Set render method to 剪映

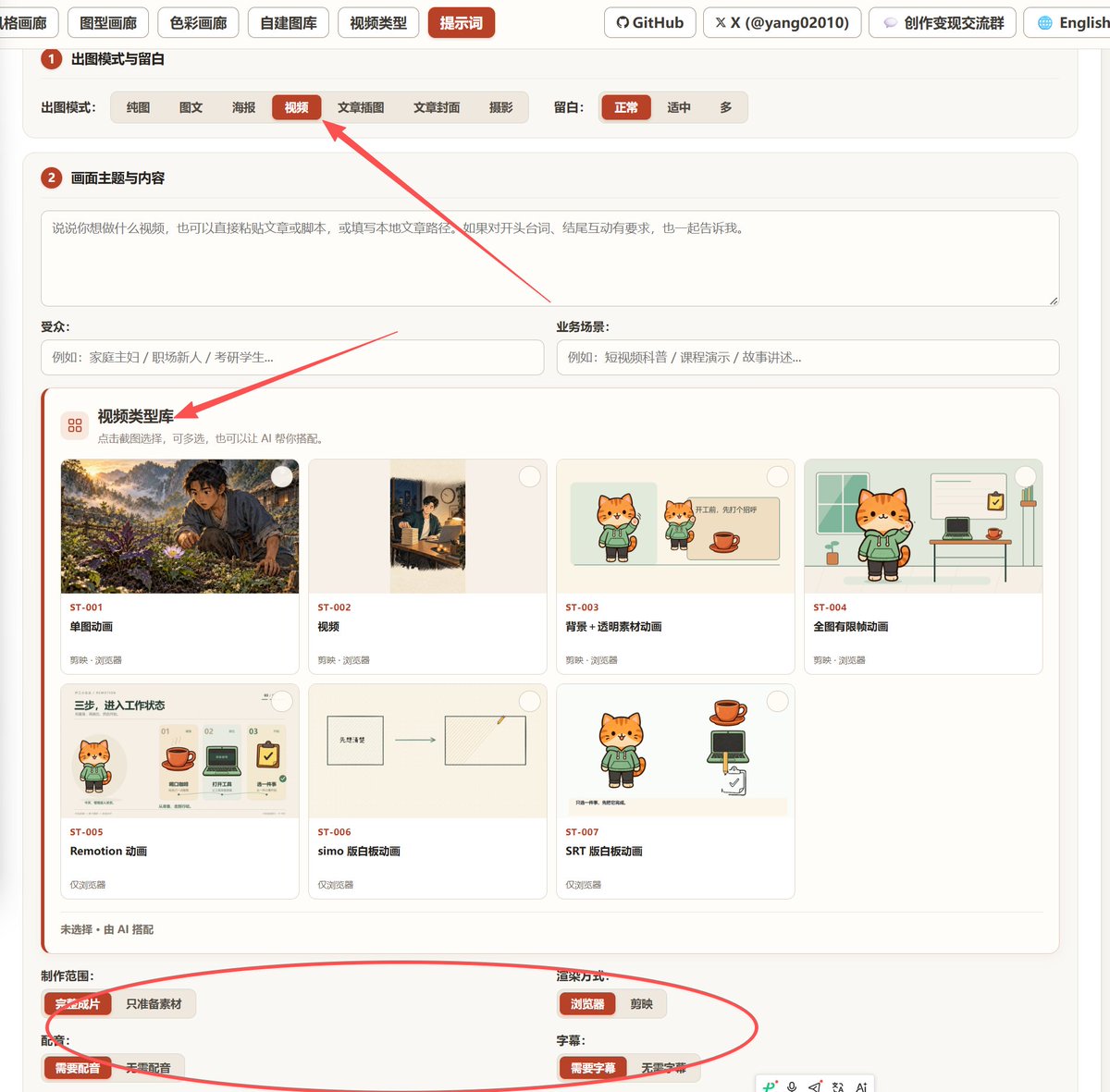(641, 1003)
